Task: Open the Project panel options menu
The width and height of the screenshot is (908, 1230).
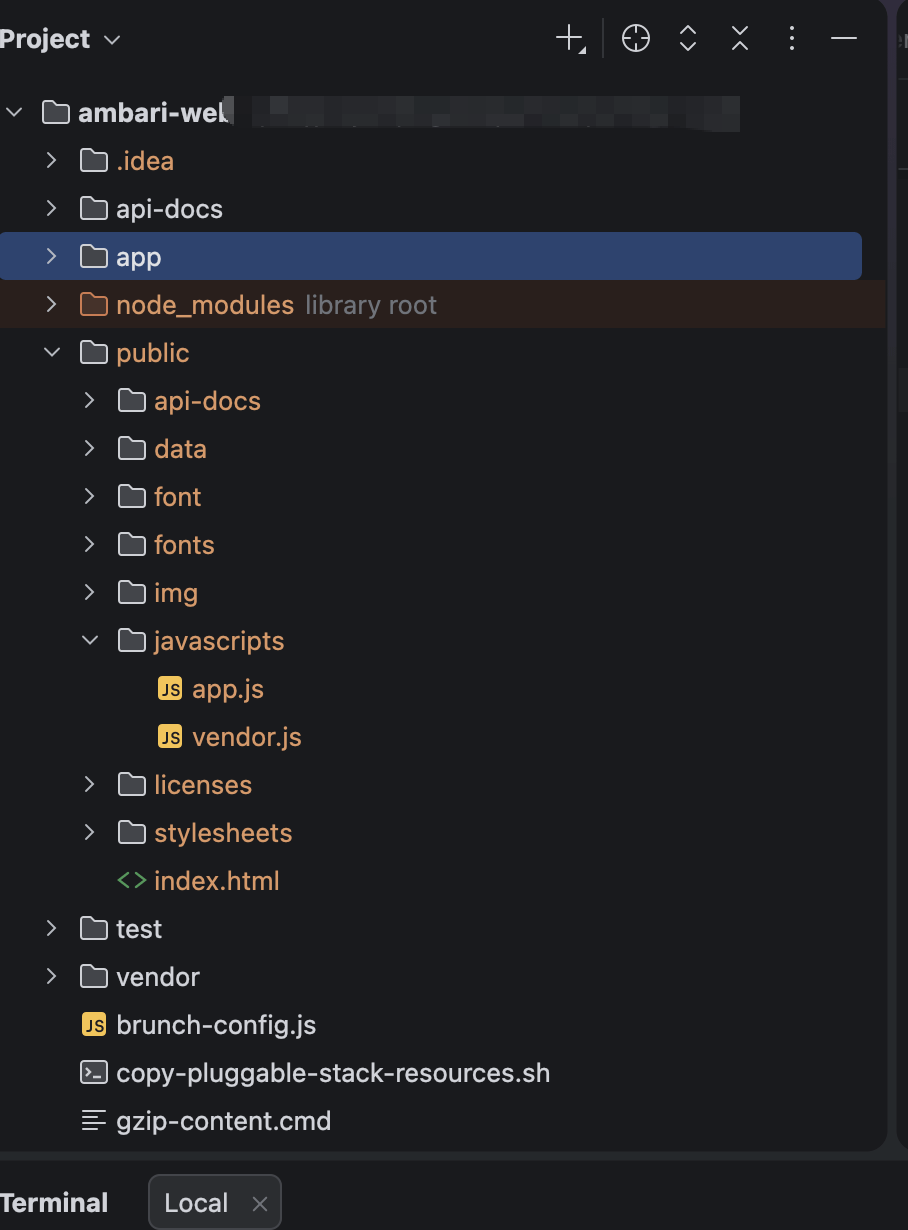Action: pos(792,39)
